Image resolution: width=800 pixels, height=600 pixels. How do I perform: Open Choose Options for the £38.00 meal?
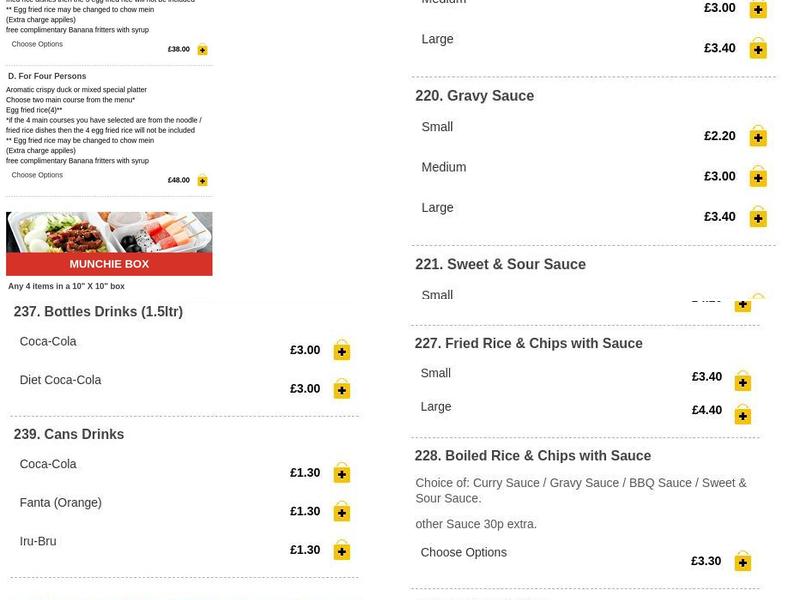point(37,44)
